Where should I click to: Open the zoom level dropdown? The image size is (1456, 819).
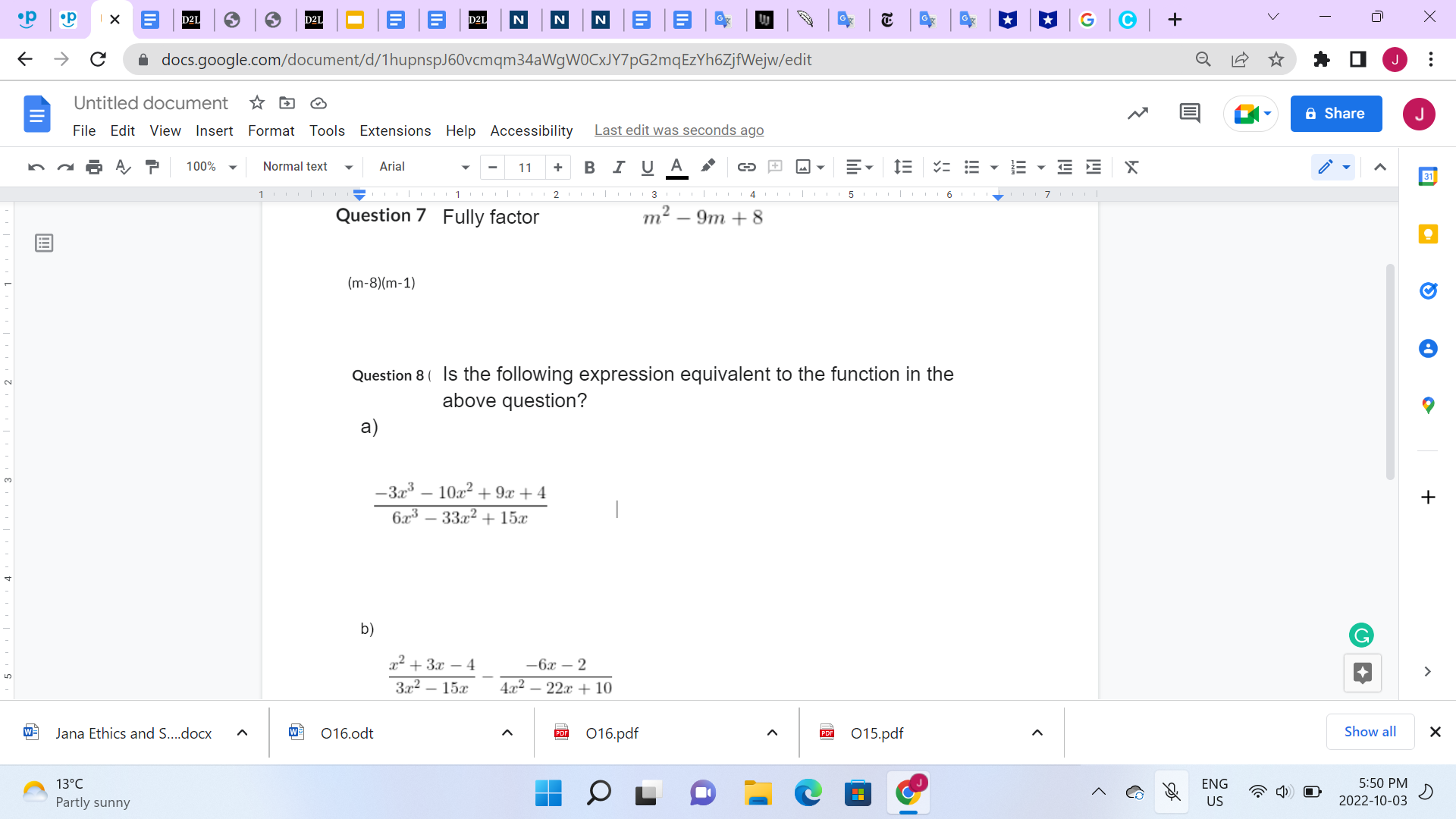point(209,167)
